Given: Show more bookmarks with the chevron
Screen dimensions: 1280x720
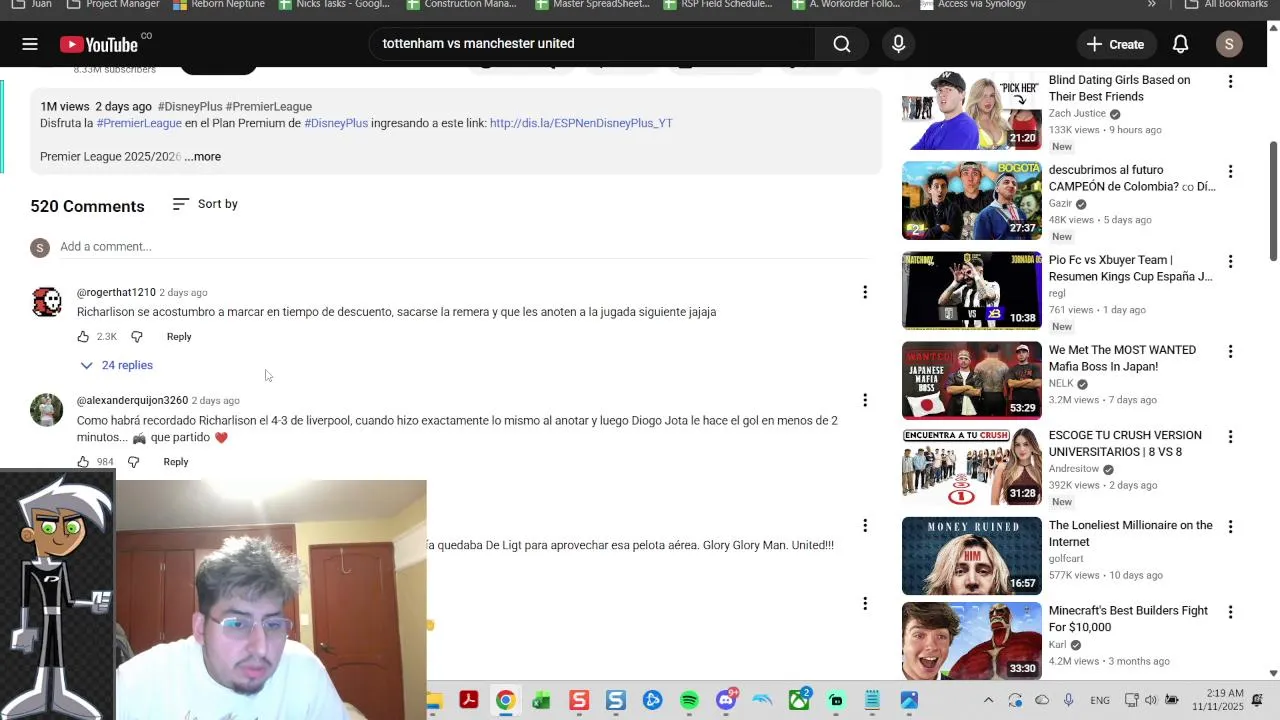Looking at the screenshot, I should 1151,4.
